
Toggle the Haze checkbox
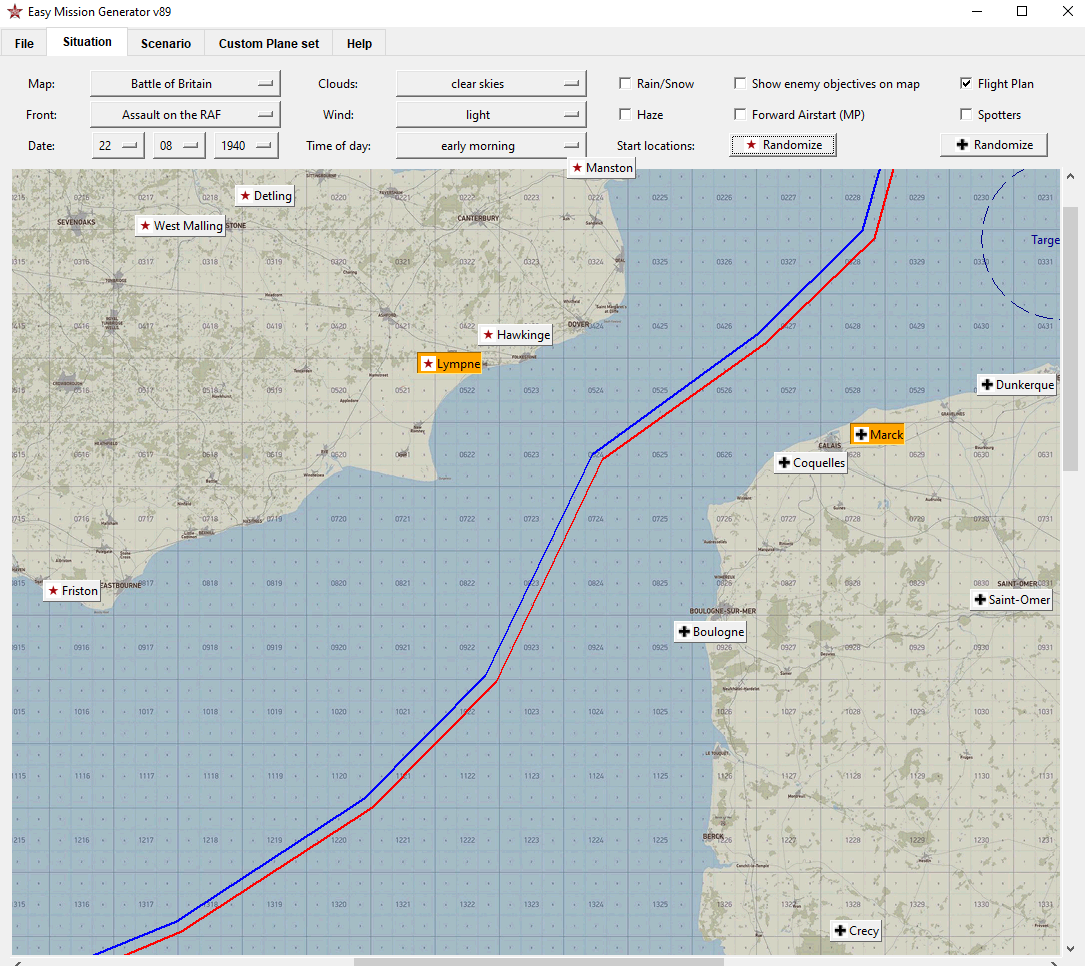coord(625,114)
